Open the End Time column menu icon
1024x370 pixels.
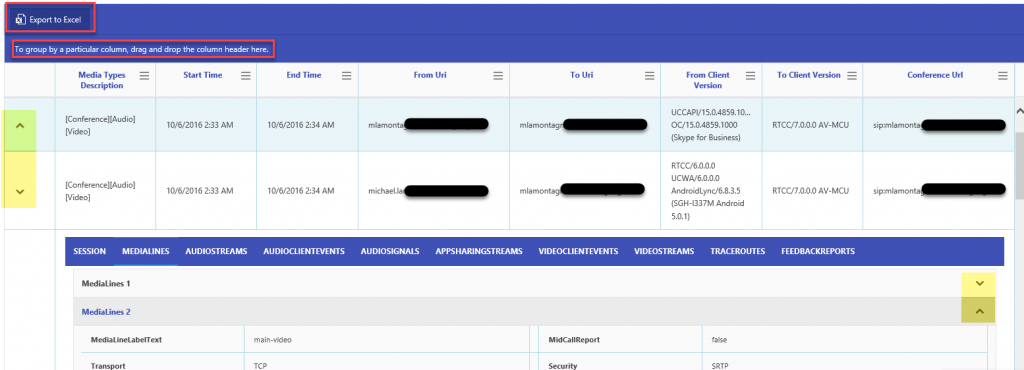click(x=346, y=76)
